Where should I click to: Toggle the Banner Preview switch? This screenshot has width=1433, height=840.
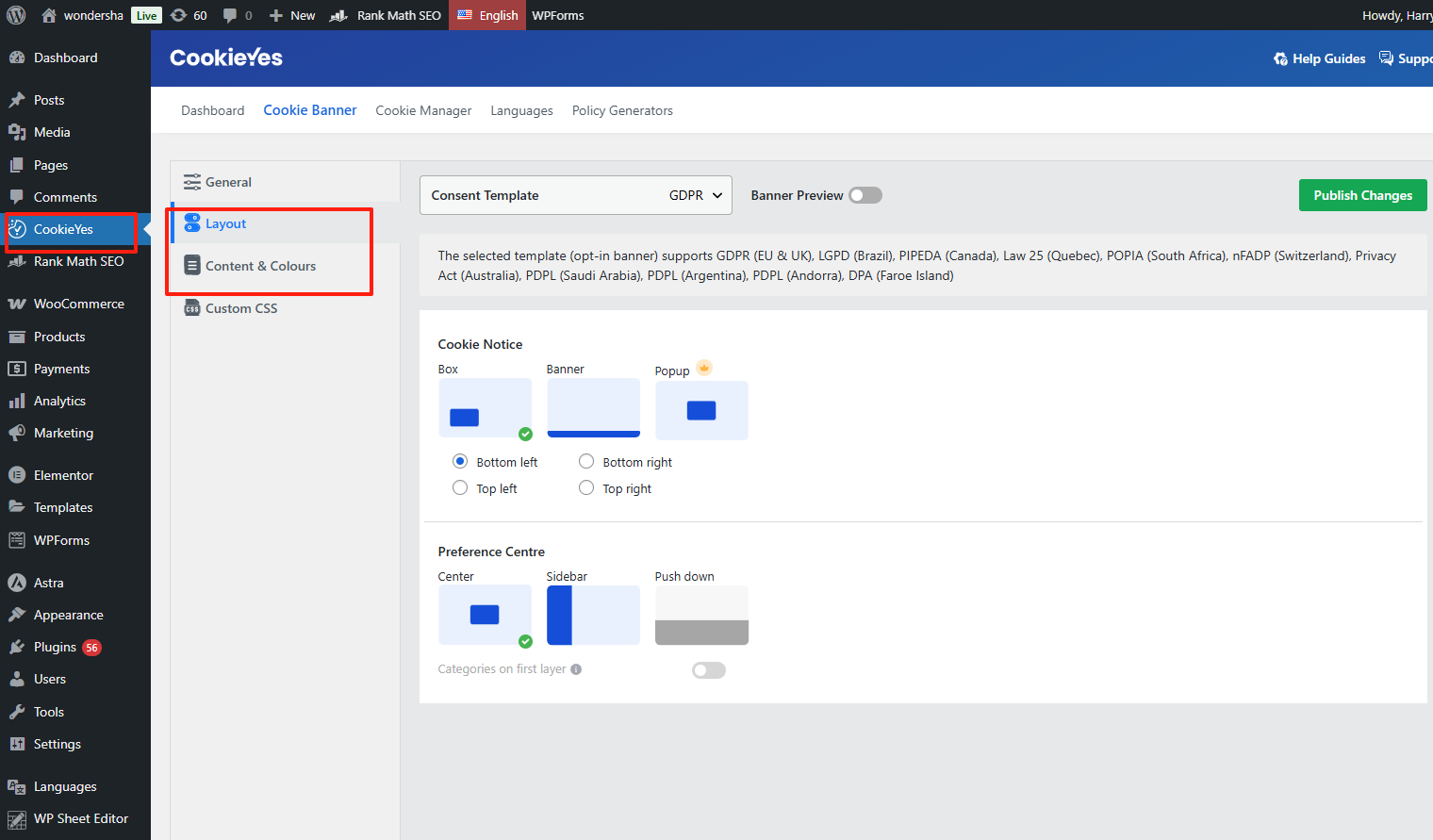pos(865,195)
